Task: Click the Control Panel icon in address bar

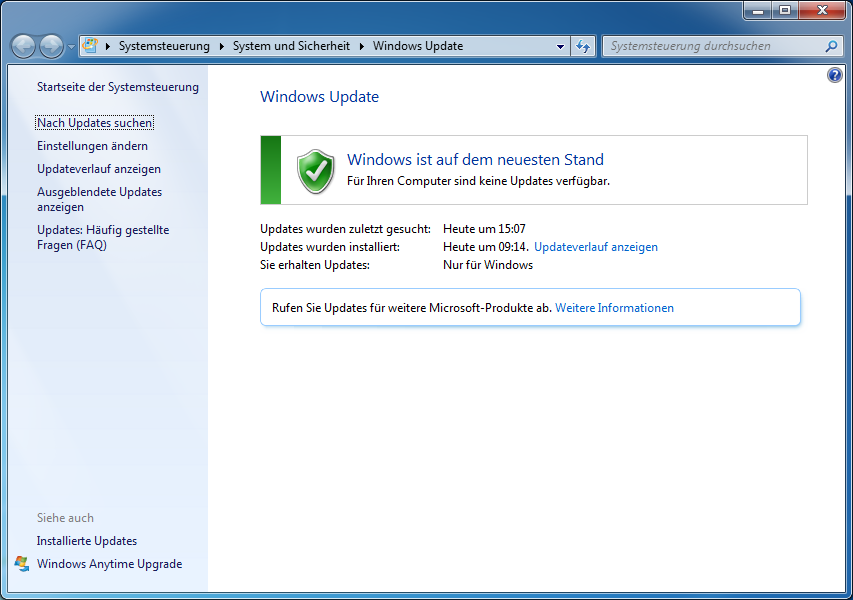Action: click(x=90, y=46)
